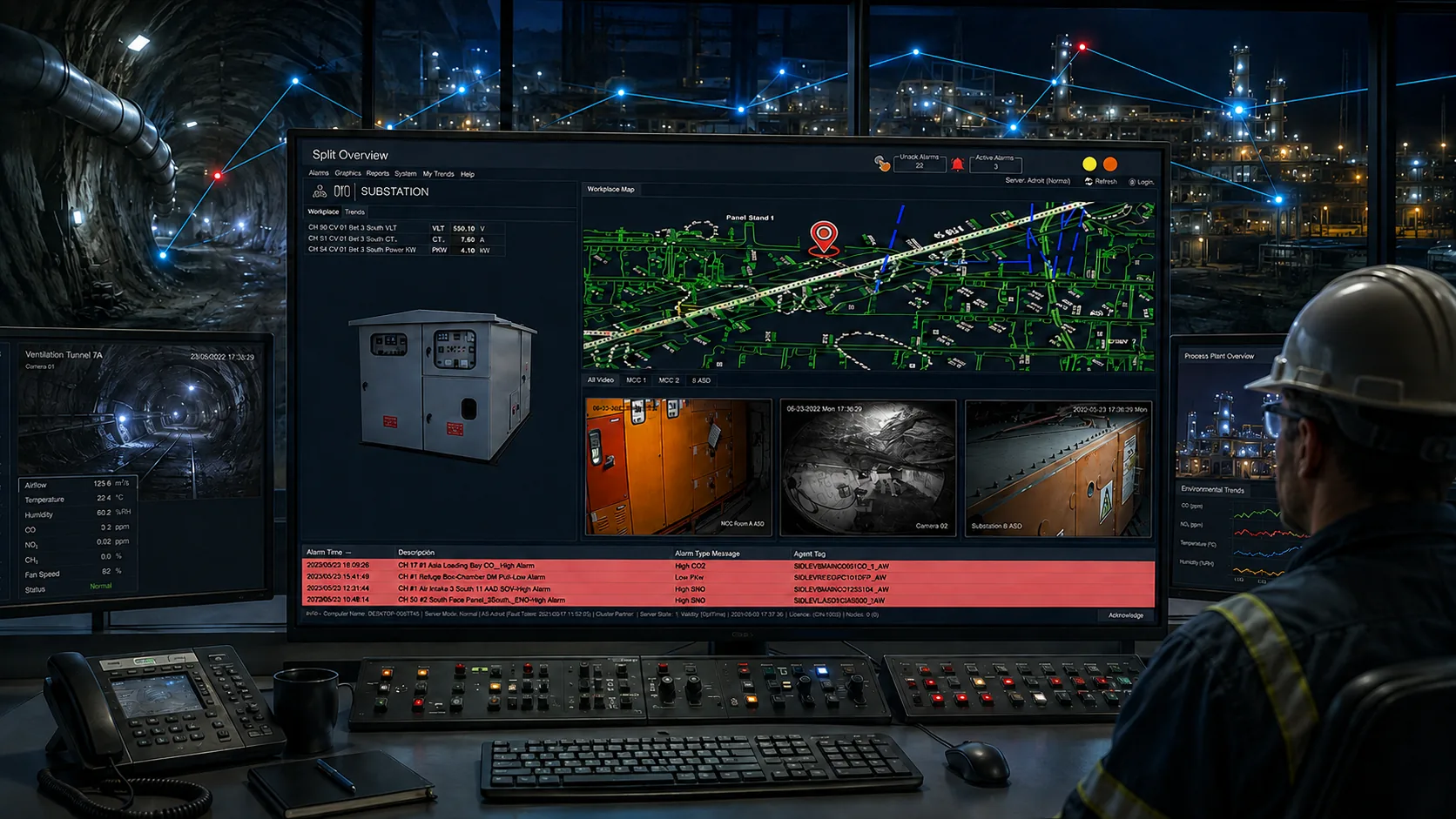The width and height of the screenshot is (1456, 819).
Task: Click the 0I0 icon next to SUBSTATION
Action: 341,191
